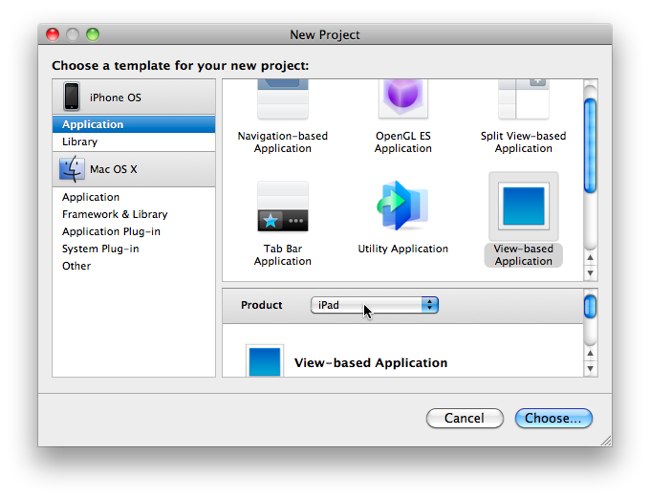Click the template list scroll down arrow
This screenshot has height=499, width=650.
[x=590, y=273]
